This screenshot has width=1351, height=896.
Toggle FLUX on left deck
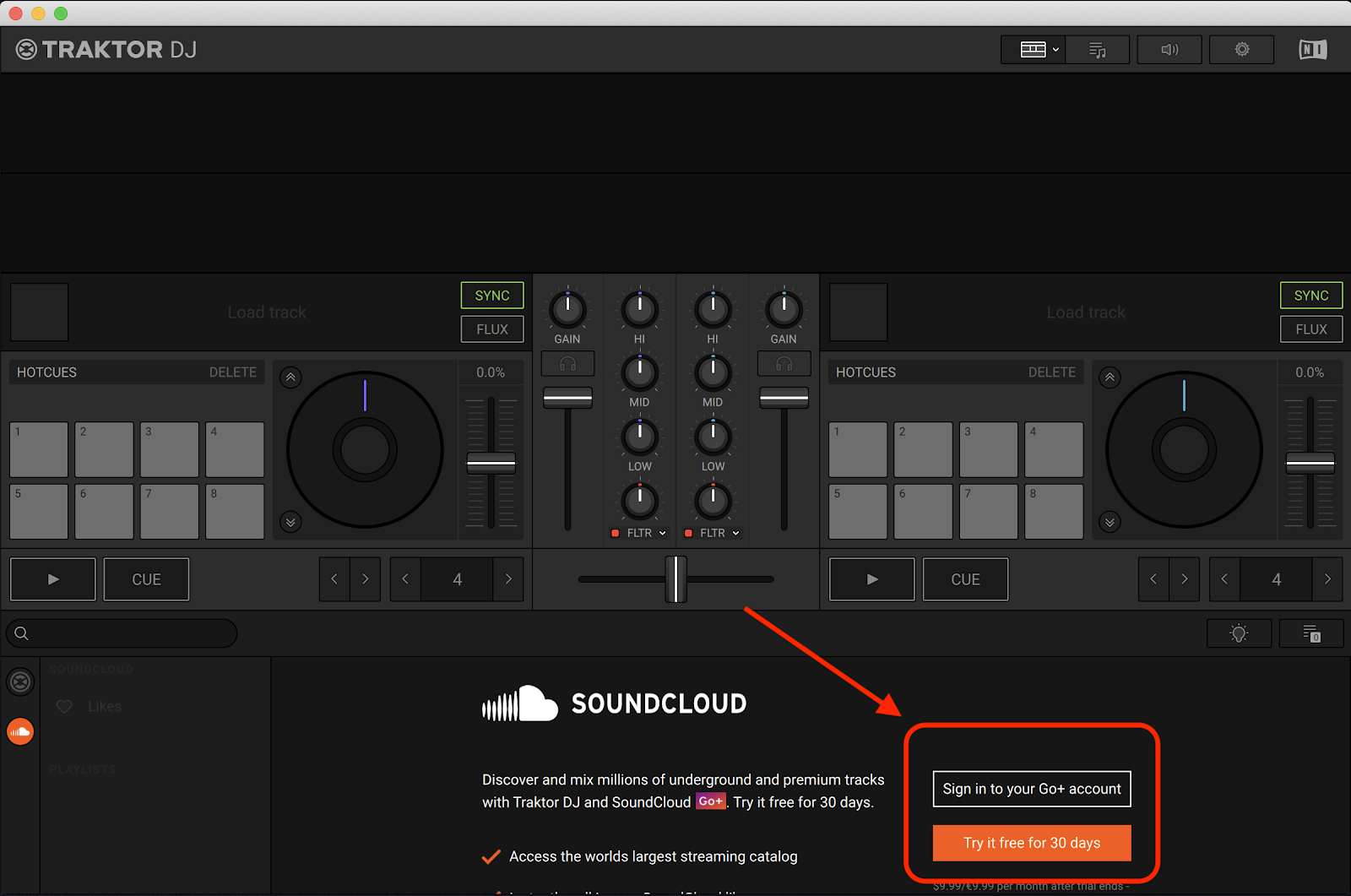pos(492,329)
